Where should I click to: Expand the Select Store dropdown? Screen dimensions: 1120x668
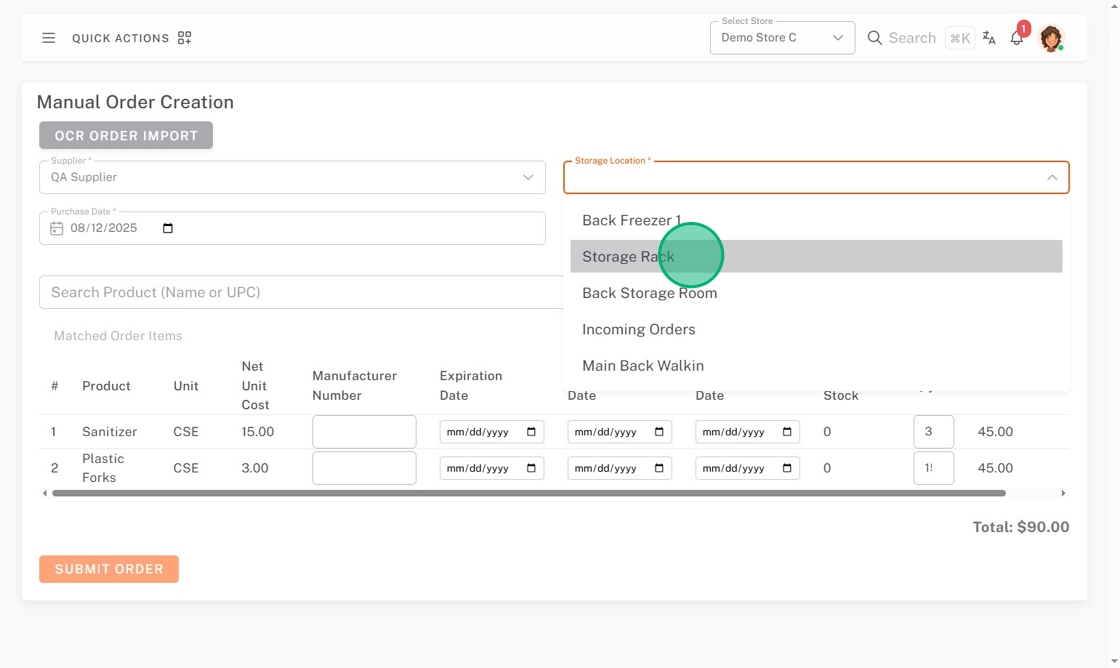782,38
